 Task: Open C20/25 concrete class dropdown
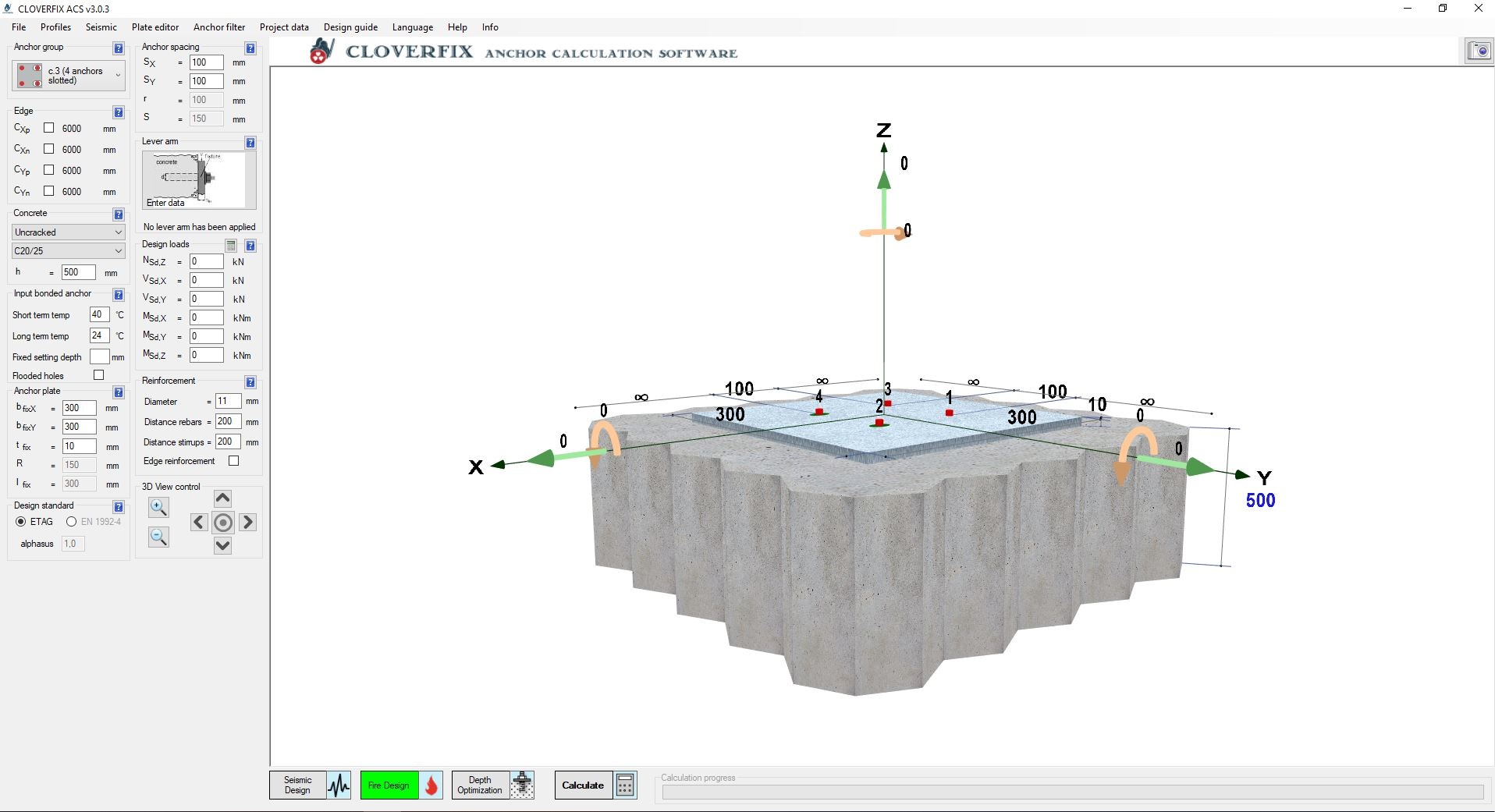pyautogui.click(x=69, y=251)
